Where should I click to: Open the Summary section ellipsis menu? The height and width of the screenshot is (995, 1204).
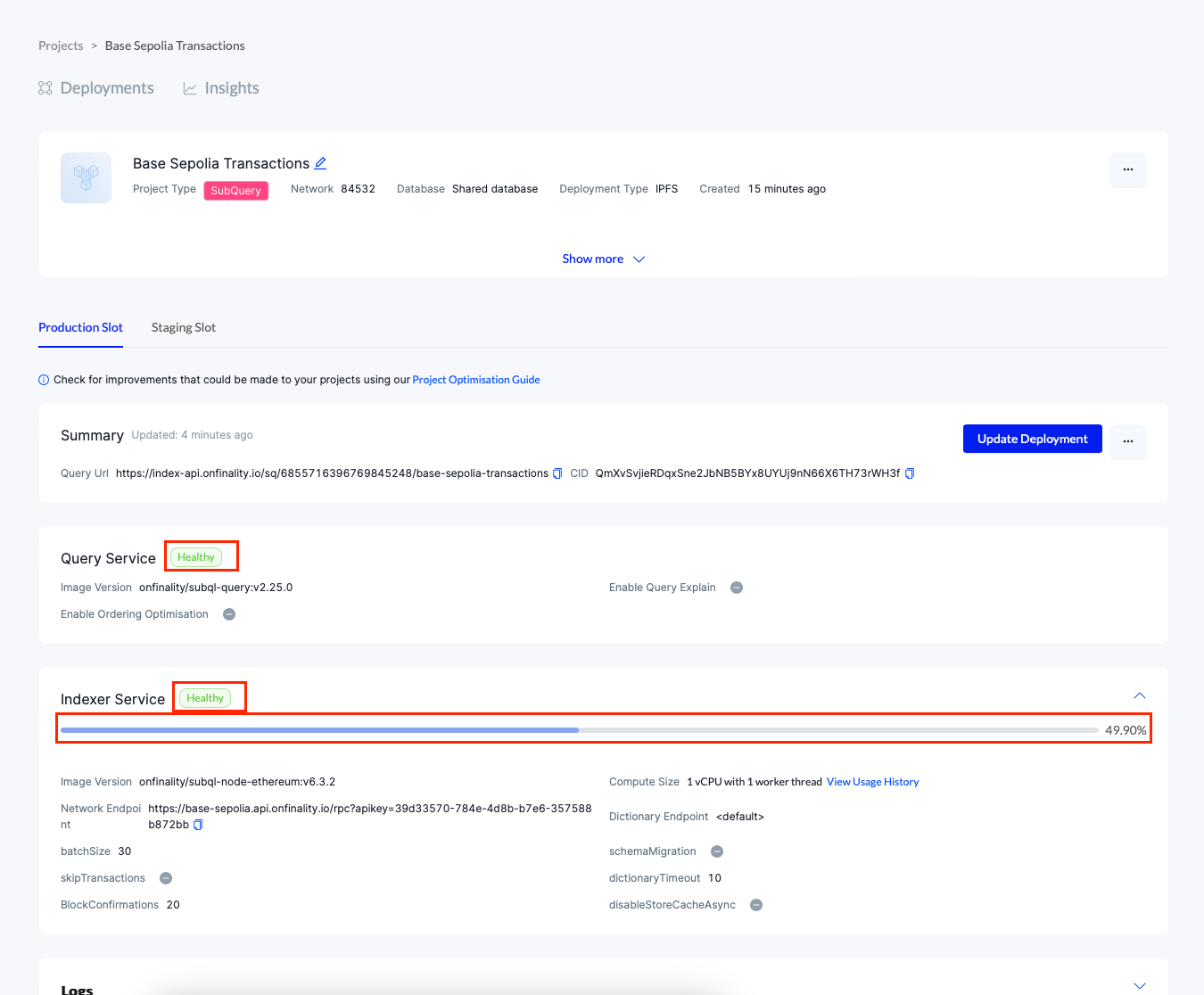(1127, 441)
